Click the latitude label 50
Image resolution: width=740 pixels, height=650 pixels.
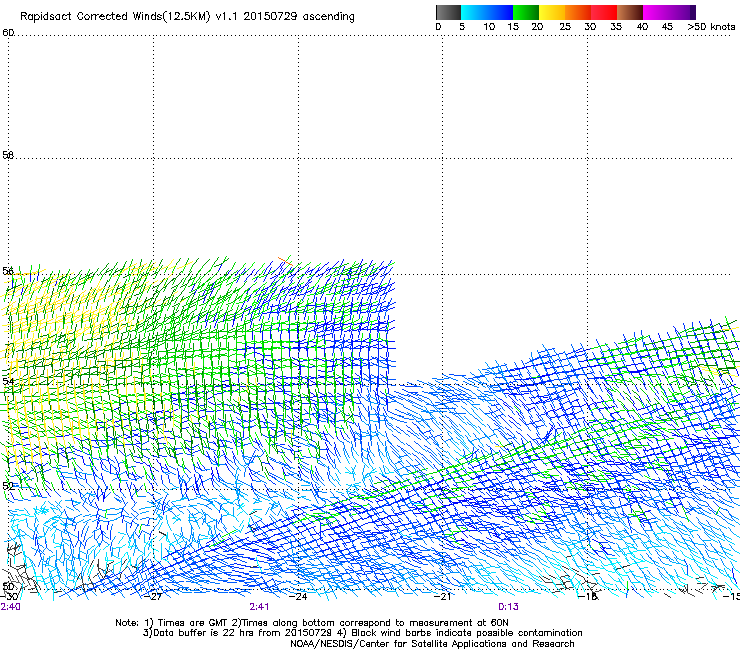point(8,586)
